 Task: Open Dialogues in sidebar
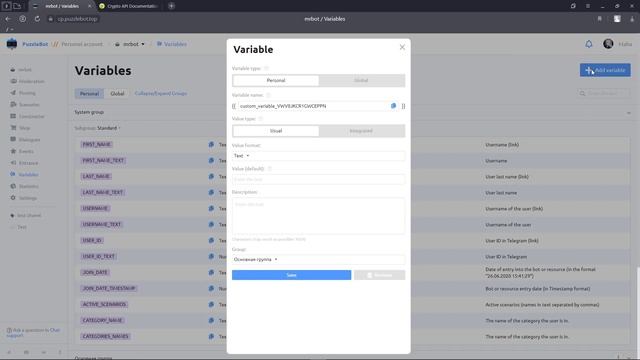click(x=25, y=140)
